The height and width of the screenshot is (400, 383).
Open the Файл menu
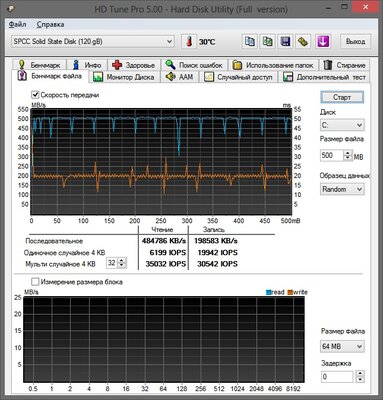pyautogui.click(x=18, y=24)
